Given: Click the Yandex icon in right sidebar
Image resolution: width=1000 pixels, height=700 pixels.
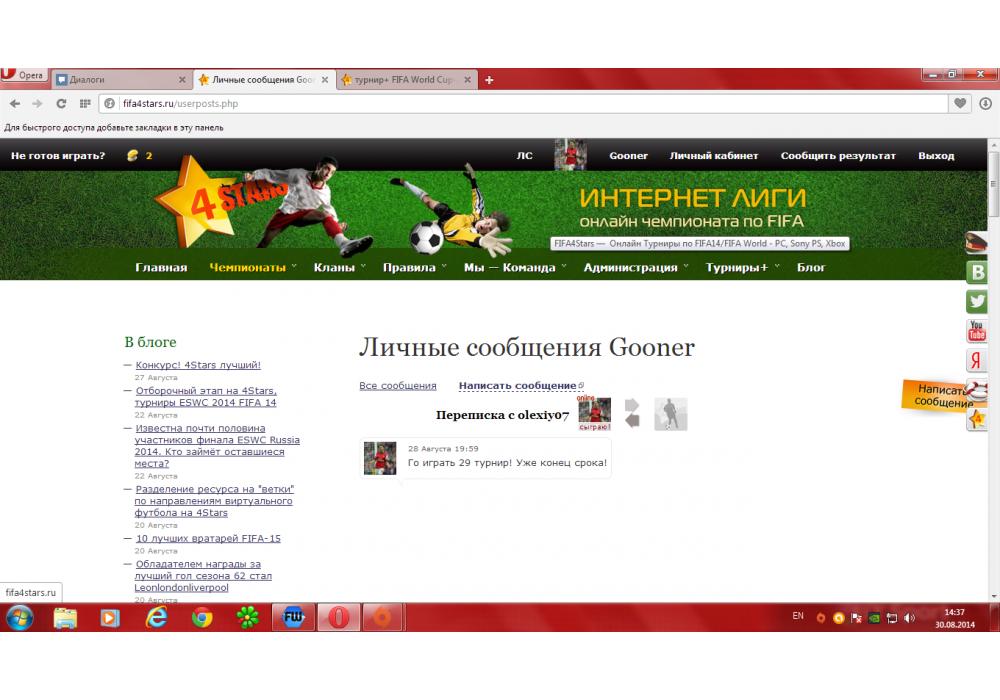Looking at the screenshot, I should pos(977,361).
